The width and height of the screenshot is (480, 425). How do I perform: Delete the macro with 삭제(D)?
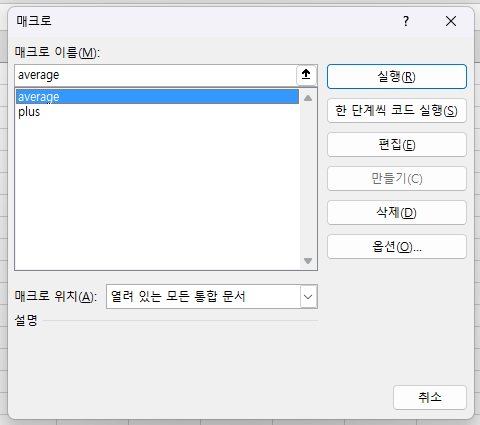click(x=397, y=213)
